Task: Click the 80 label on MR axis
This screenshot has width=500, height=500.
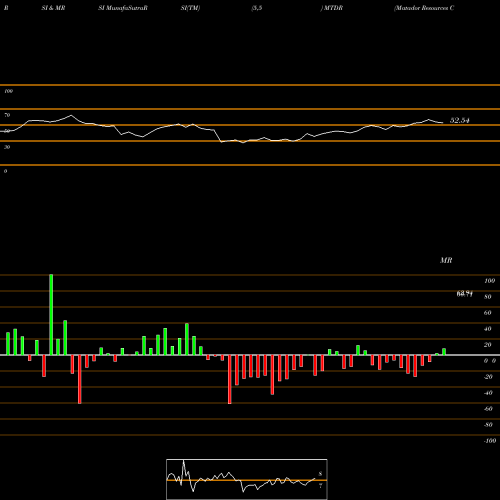Action: coord(488,297)
